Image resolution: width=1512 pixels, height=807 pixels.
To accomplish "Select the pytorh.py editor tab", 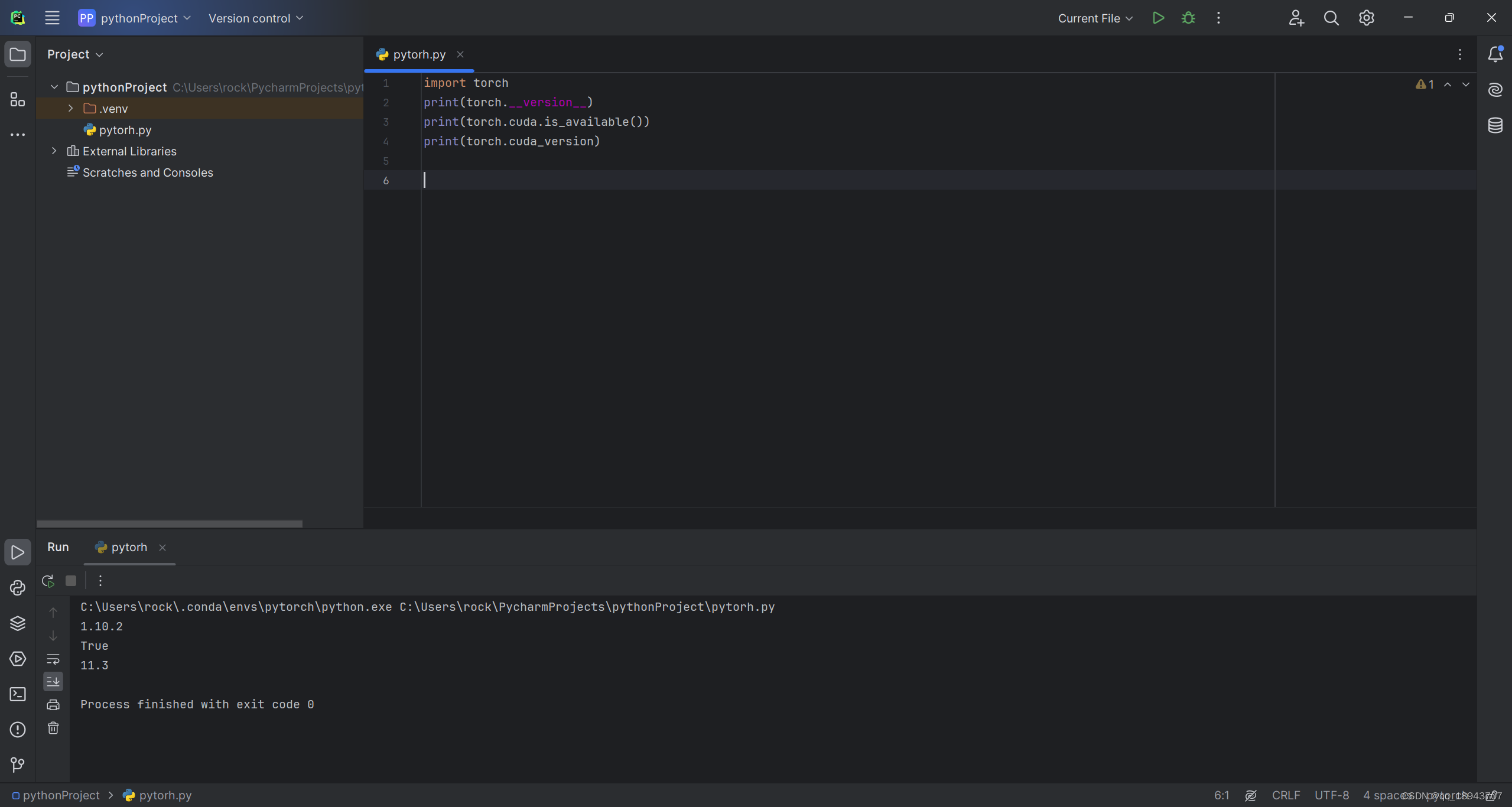I will [x=418, y=54].
